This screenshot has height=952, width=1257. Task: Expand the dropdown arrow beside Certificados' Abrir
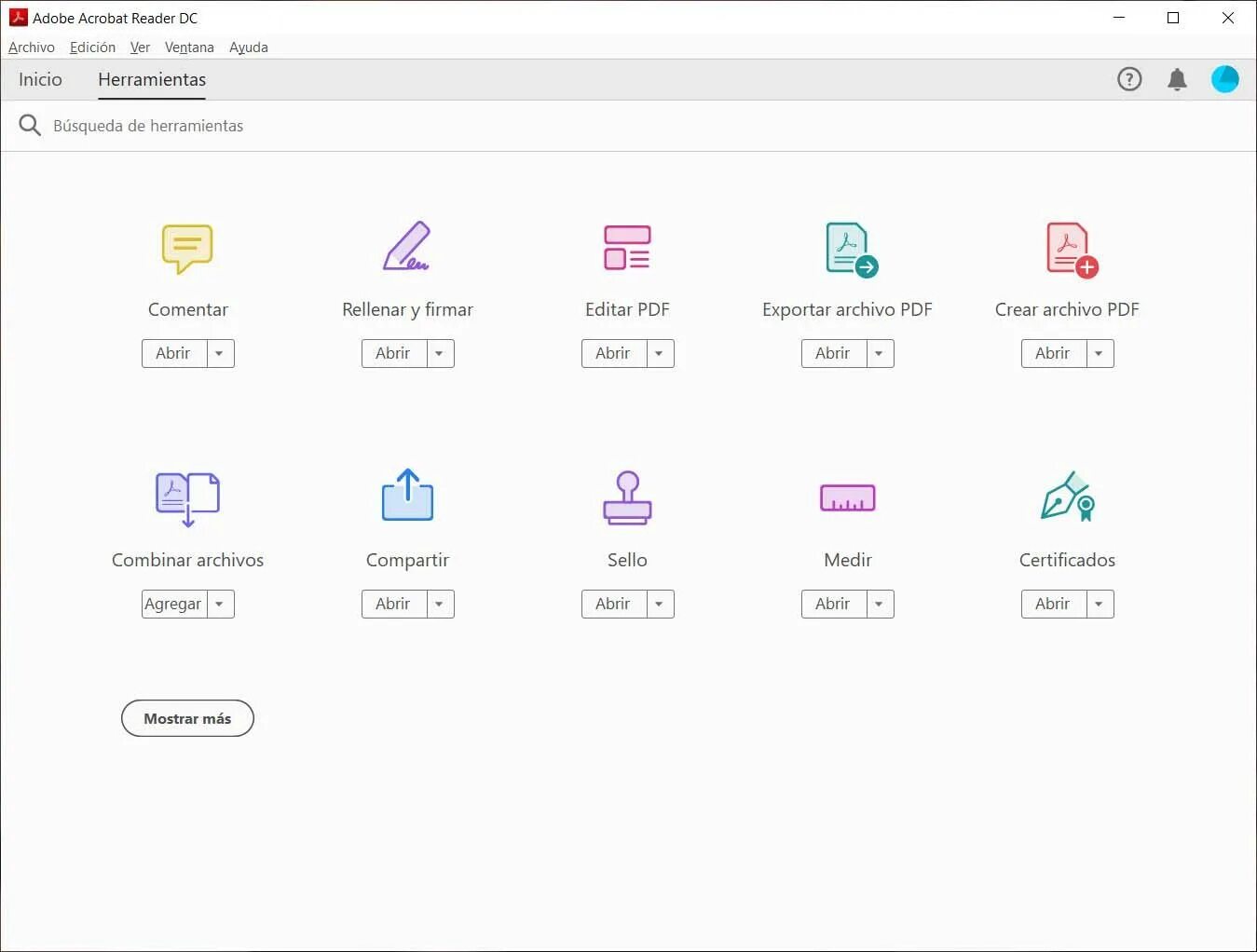(x=1100, y=605)
